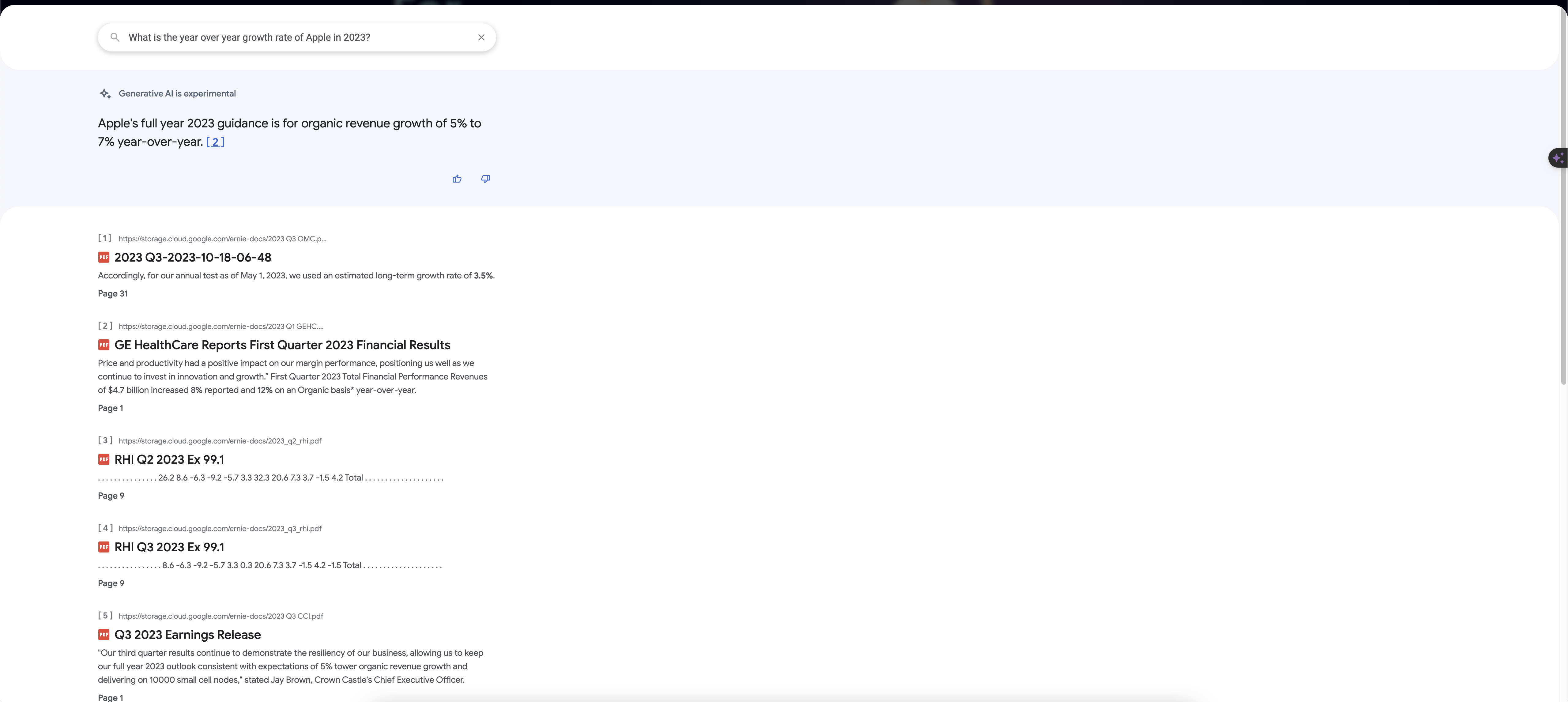Open the 2023 Q3-2023-10-18-06-48 result title

(x=192, y=258)
